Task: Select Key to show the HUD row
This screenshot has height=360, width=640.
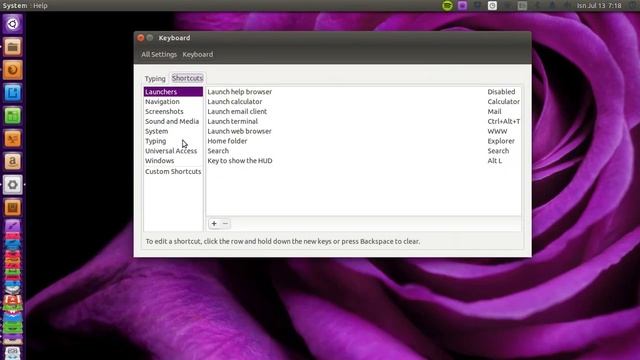Action: pyautogui.click(x=363, y=160)
